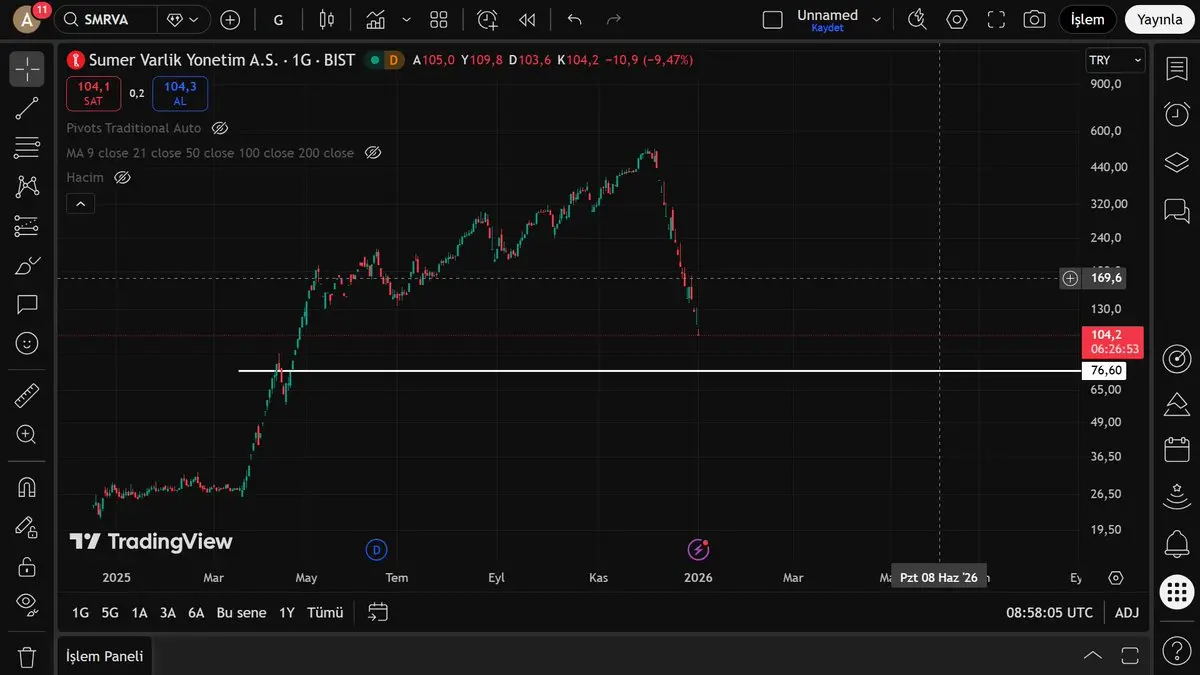
Task: Select the trend line drawing tool
Action: coord(27,109)
